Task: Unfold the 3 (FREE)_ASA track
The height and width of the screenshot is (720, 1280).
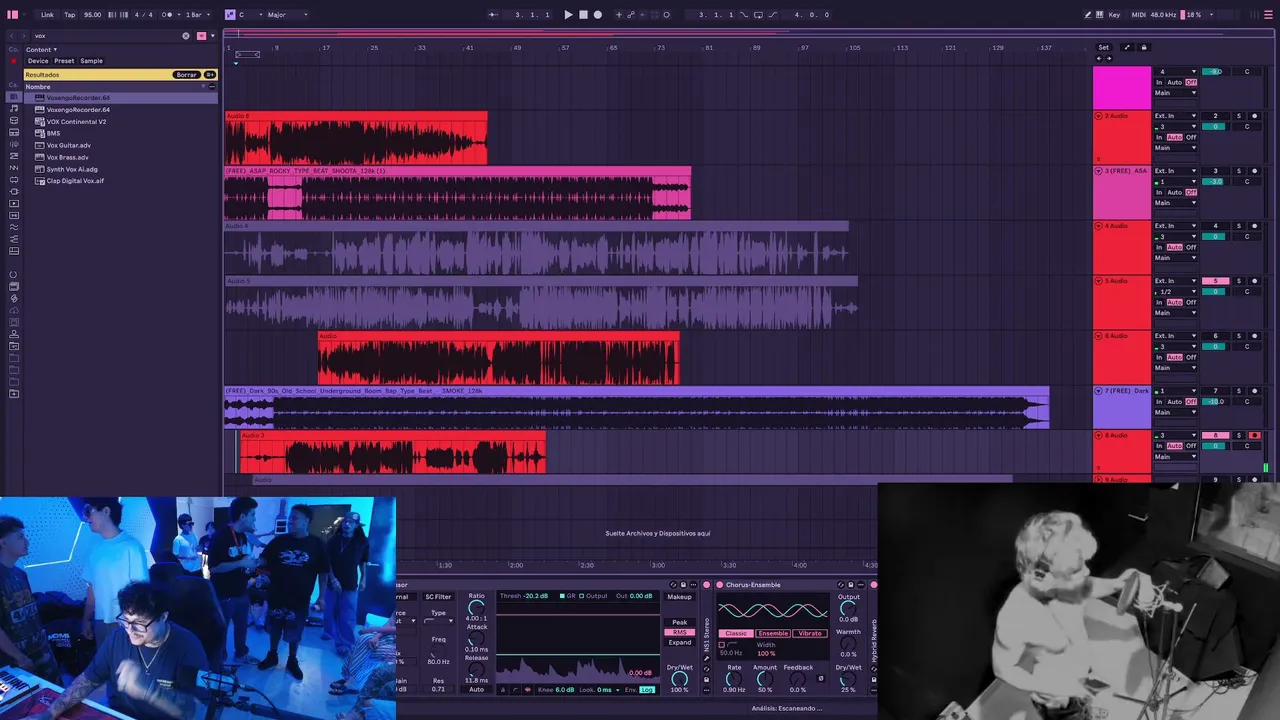Action: pyautogui.click(x=1099, y=171)
